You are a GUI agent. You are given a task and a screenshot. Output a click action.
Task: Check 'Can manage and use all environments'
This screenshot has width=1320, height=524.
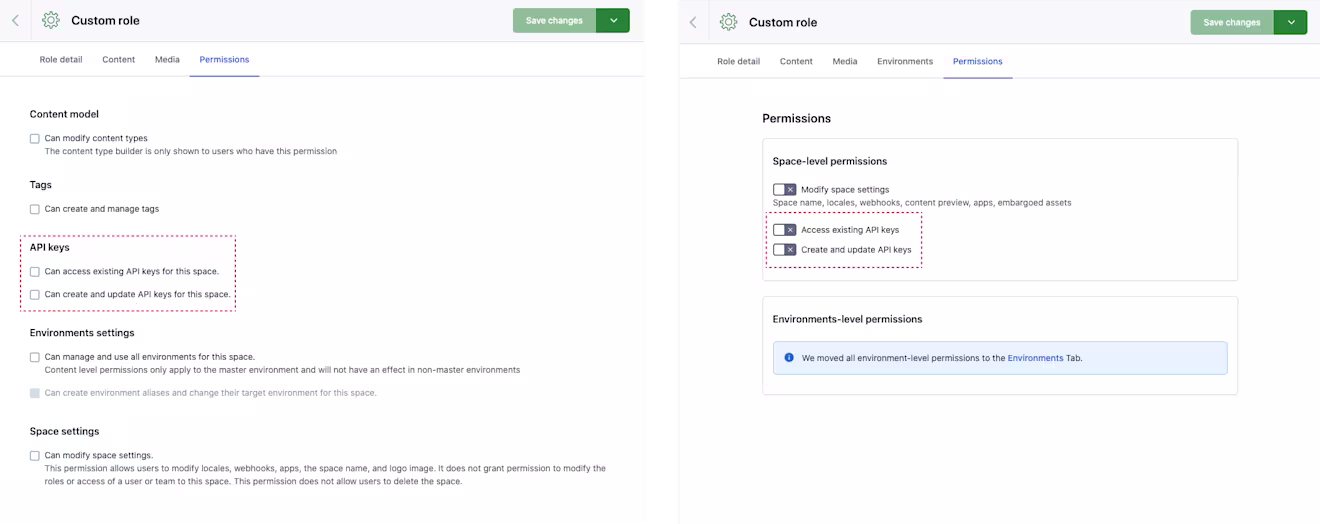(x=35, y=357)
